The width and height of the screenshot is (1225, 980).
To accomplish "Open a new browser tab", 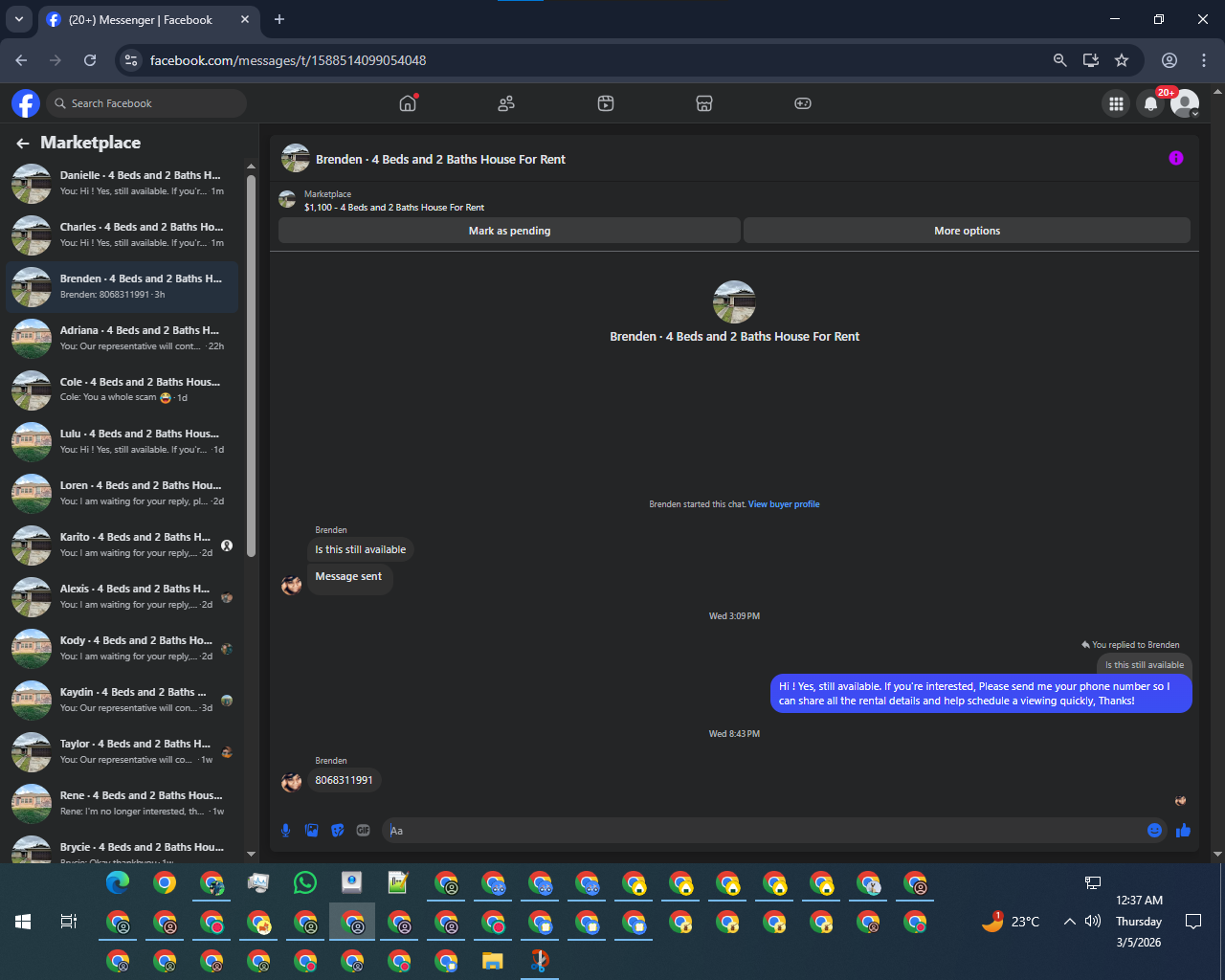I will tap(279, 19).
